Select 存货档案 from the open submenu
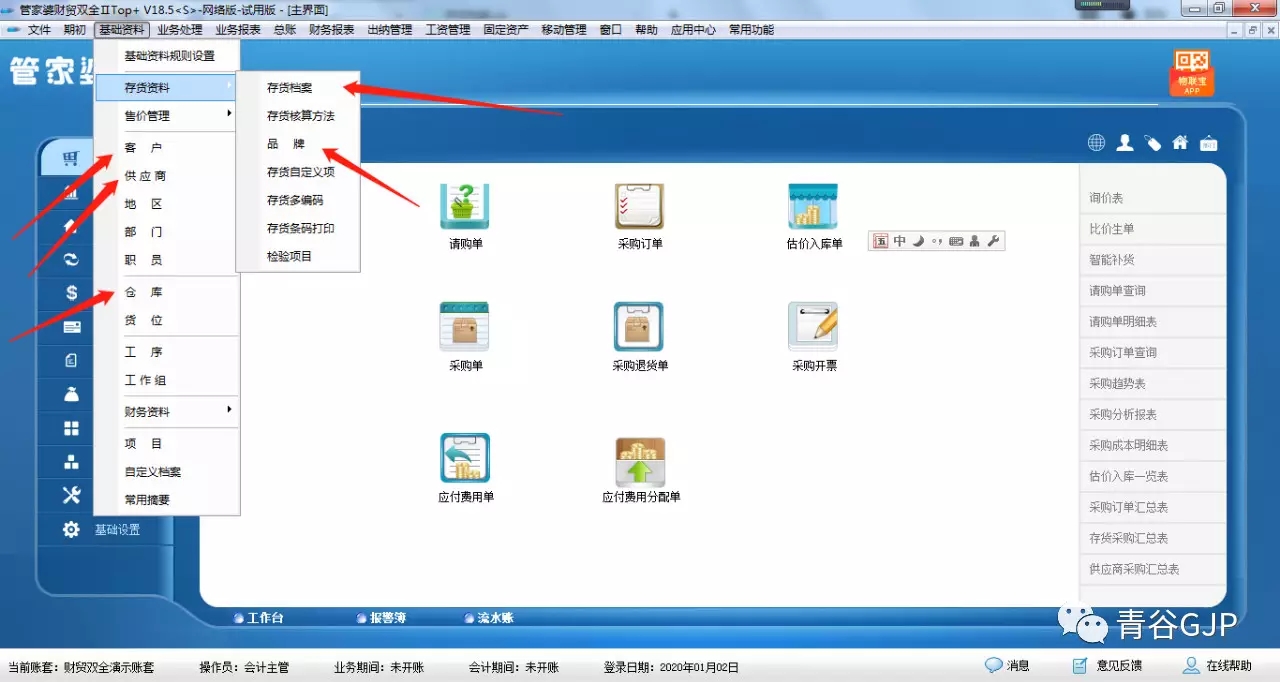The width and height of the screenshot is (1280, 682). click(x=290, y=88)
